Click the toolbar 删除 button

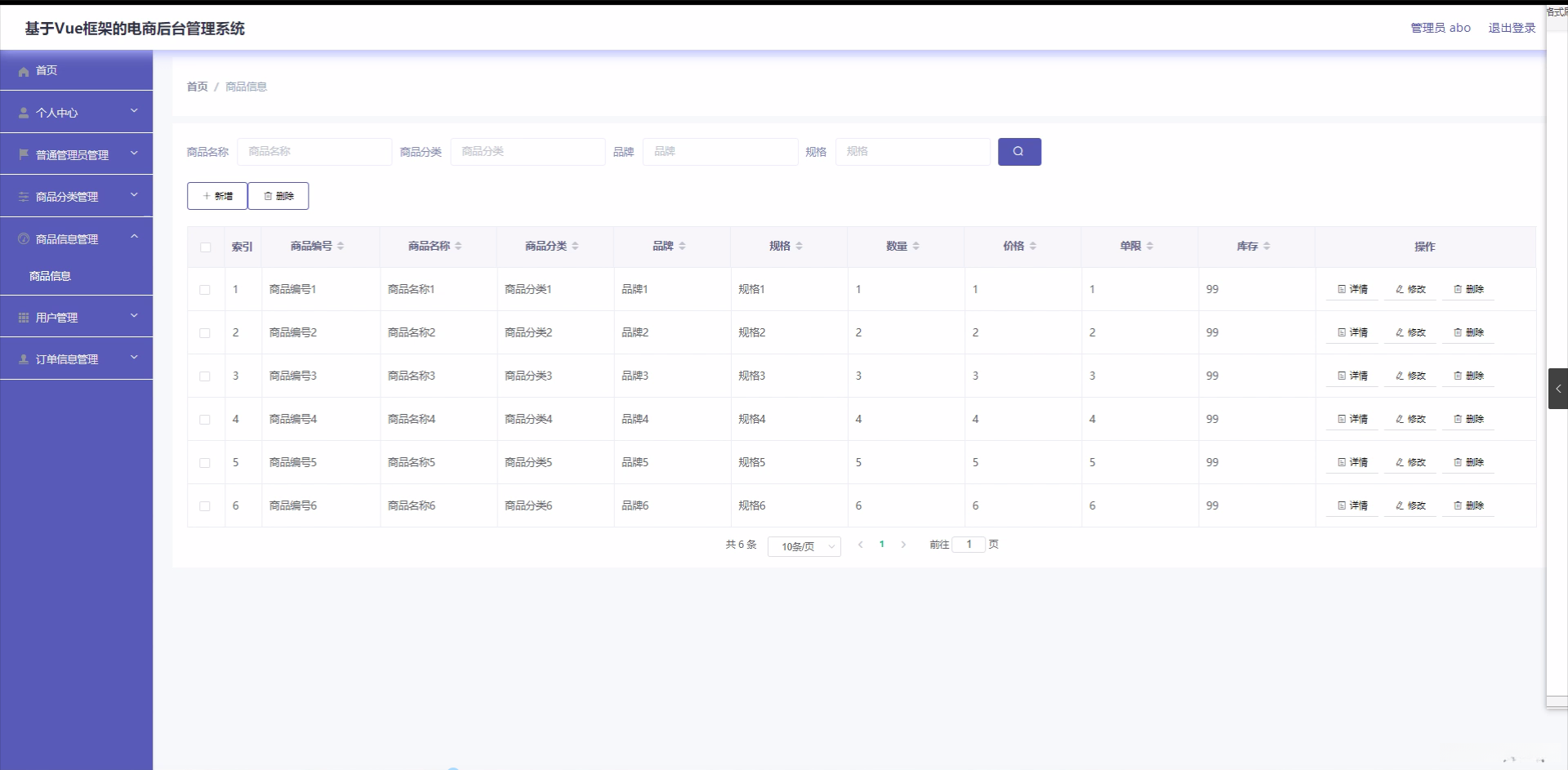click(x=278, y=196)
